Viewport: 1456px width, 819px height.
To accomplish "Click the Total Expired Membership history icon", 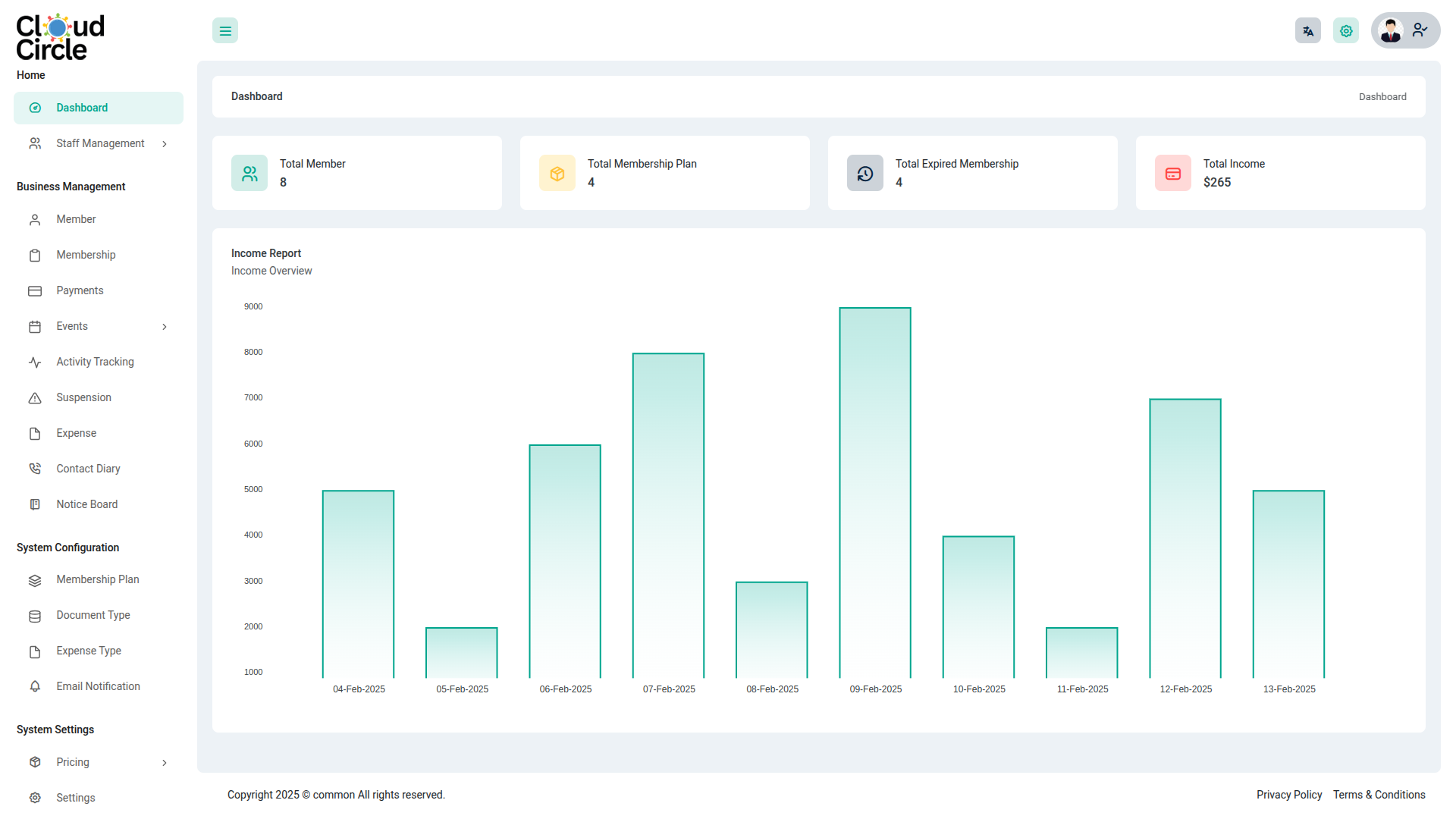I will pos(865,174).
